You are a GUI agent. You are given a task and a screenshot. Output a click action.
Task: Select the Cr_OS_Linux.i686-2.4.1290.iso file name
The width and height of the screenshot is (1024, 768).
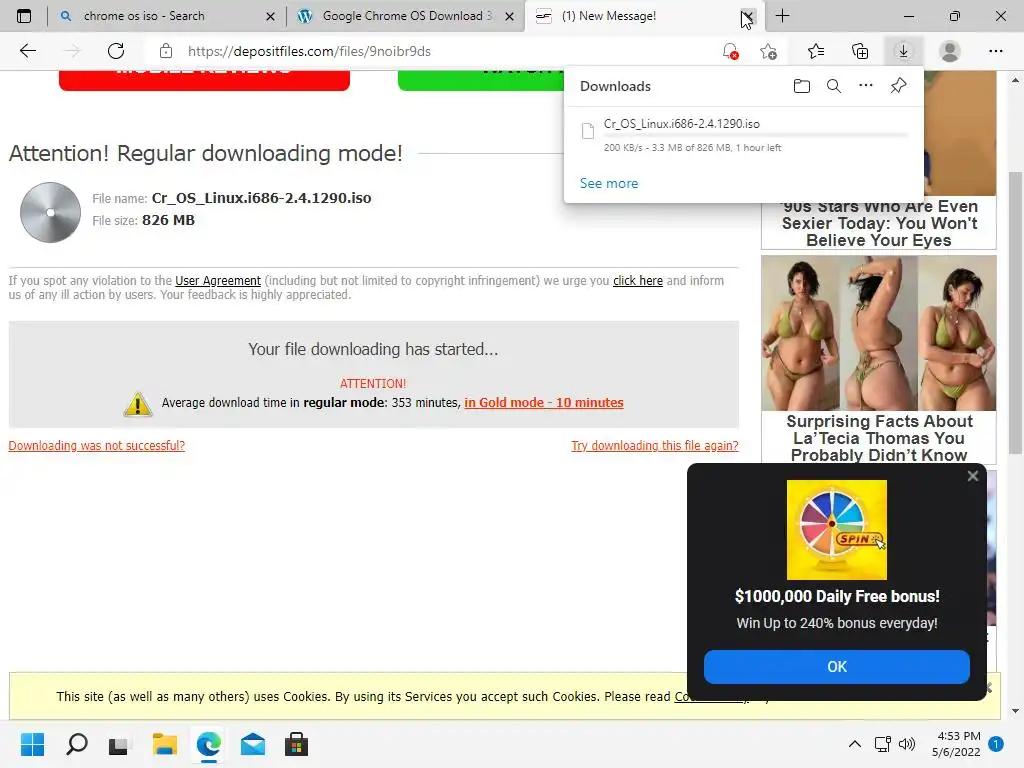coord(261,198)
